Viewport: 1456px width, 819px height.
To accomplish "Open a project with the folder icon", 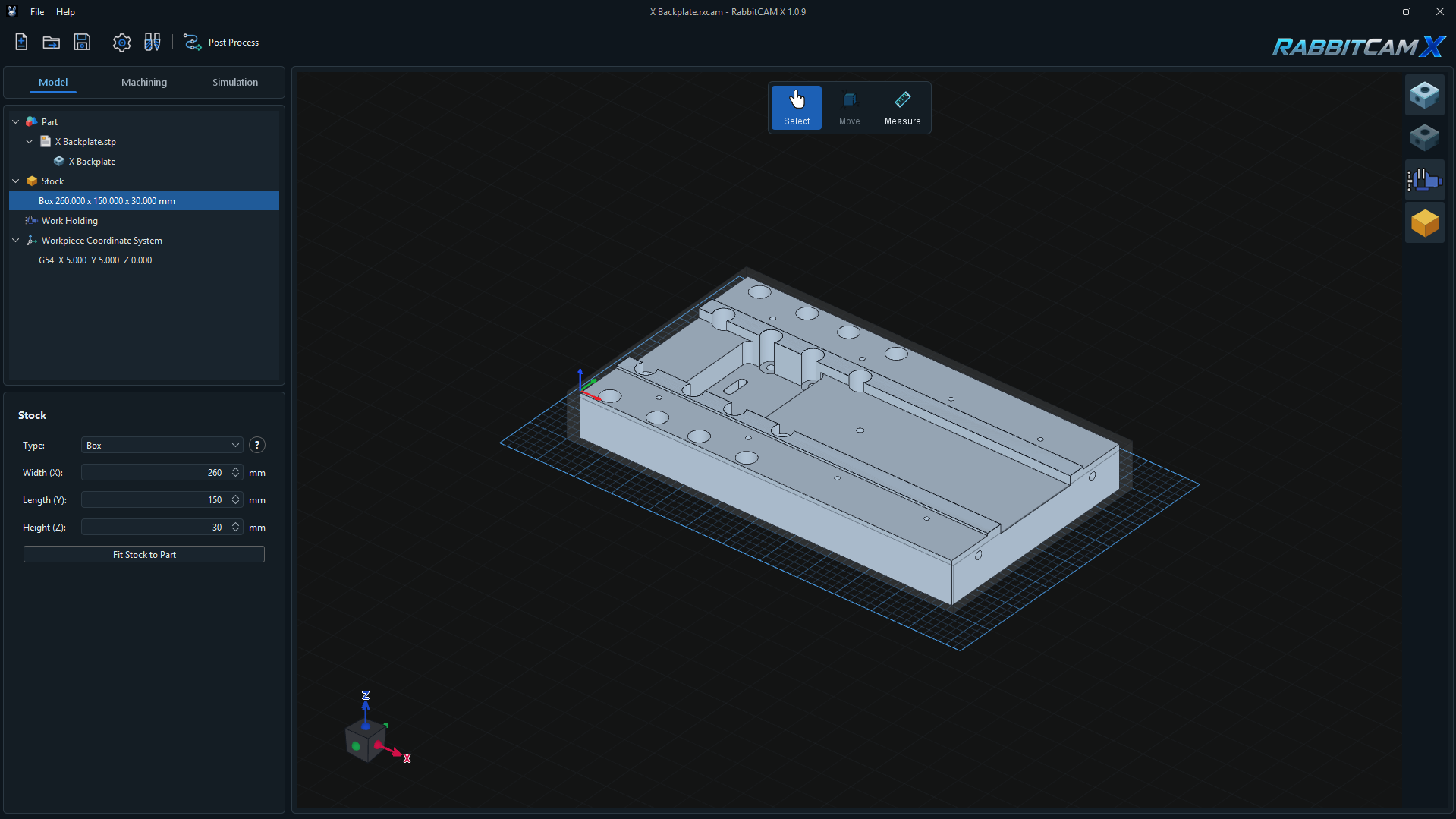I will tap(52, 43).
